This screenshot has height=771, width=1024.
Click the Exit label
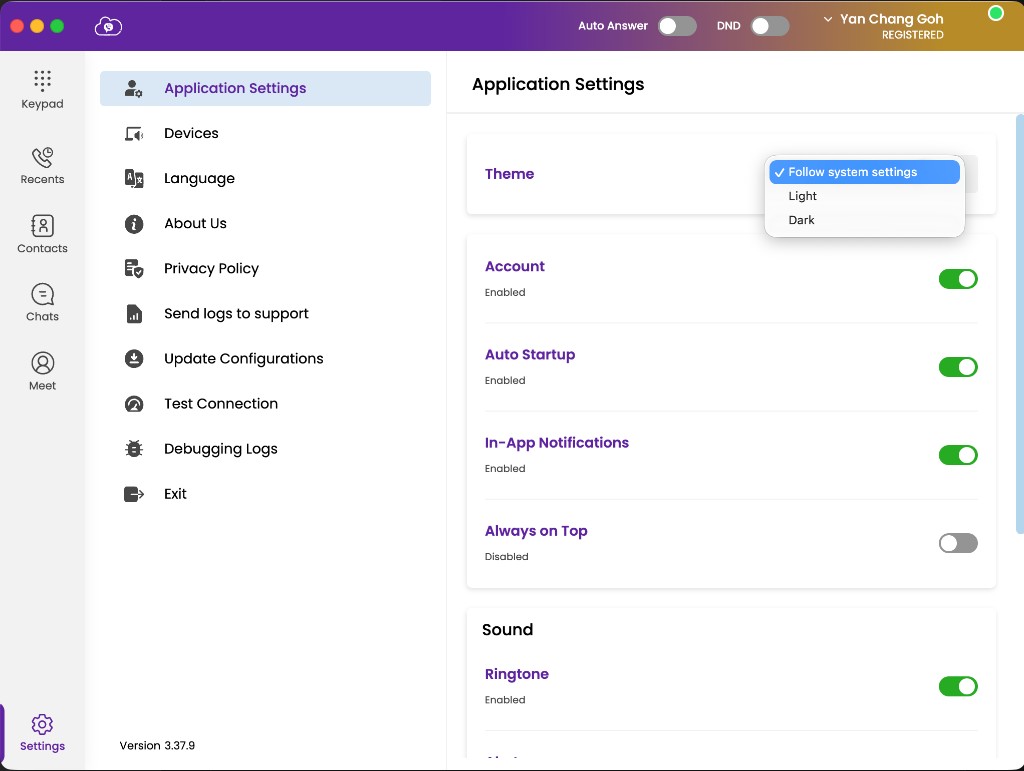coord(175,494)
